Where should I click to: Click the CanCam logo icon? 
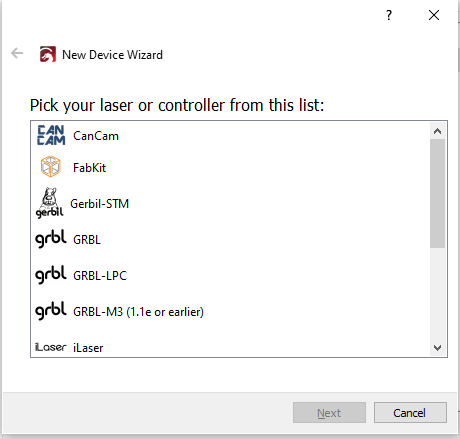click(x=51, y=135)
